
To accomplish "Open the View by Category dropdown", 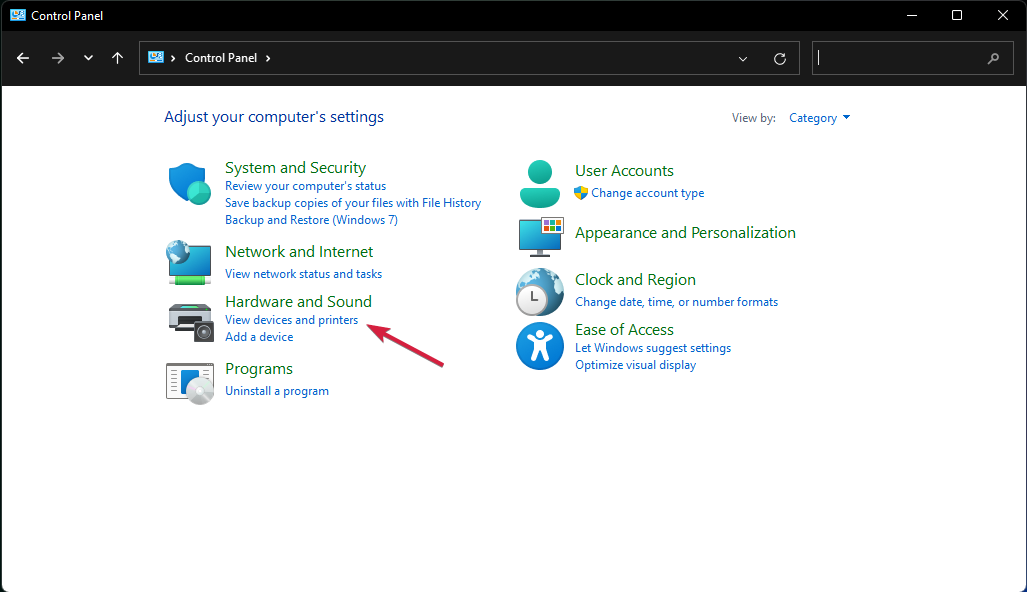I will pyautogui.click(x=819, y=118).
